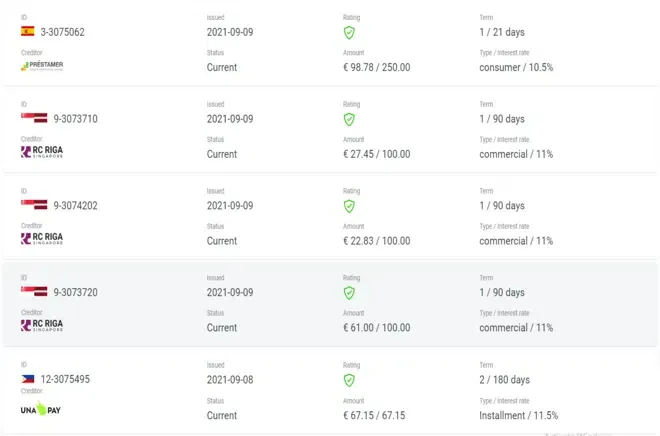Click the RC Riga logo under loan 9-3073720

point(42,326)
